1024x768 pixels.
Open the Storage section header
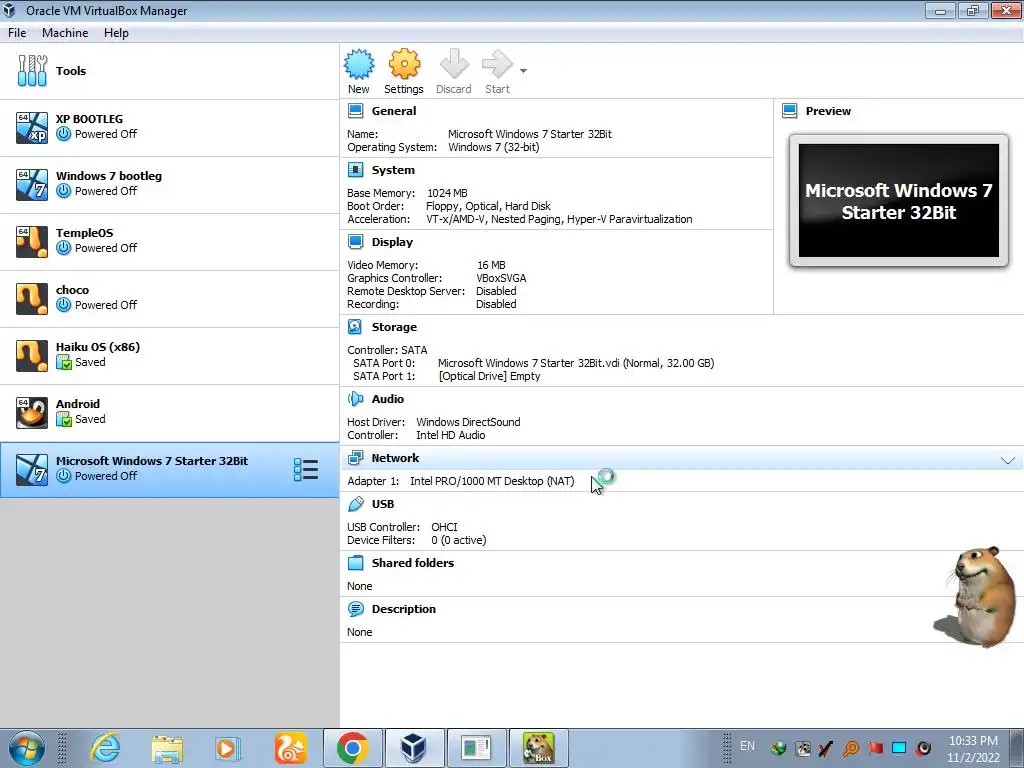(394, 327)
